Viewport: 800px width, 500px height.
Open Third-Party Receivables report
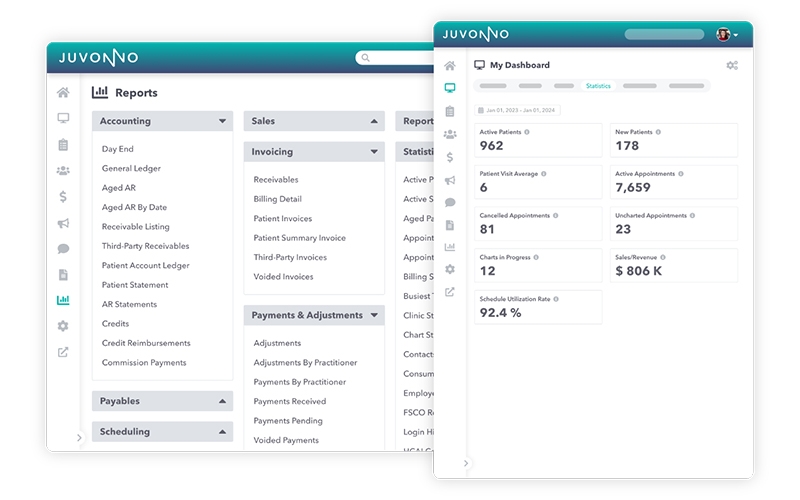(145, 246)
